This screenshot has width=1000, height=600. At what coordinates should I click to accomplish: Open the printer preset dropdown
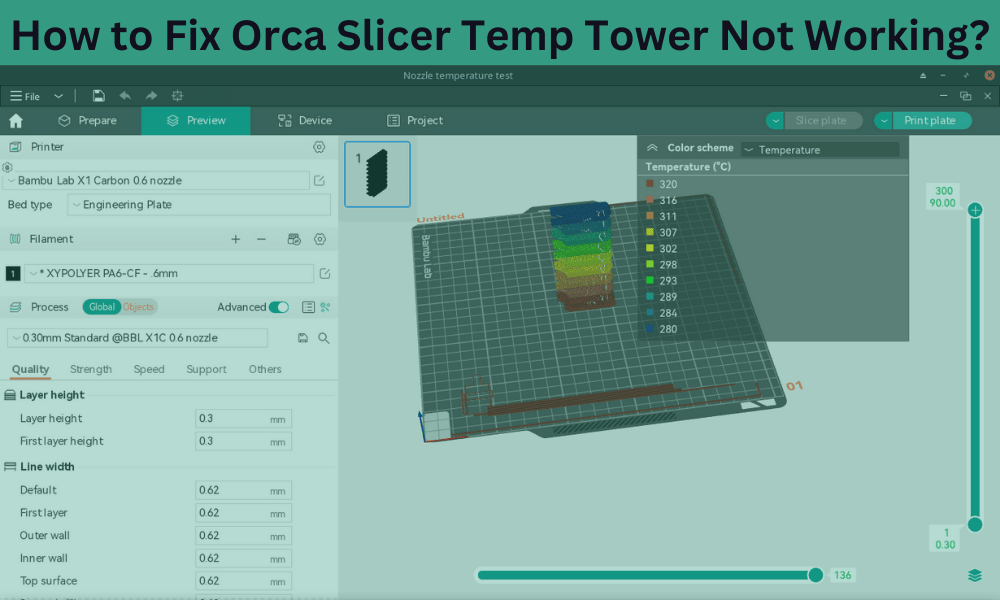coord(156,180)
